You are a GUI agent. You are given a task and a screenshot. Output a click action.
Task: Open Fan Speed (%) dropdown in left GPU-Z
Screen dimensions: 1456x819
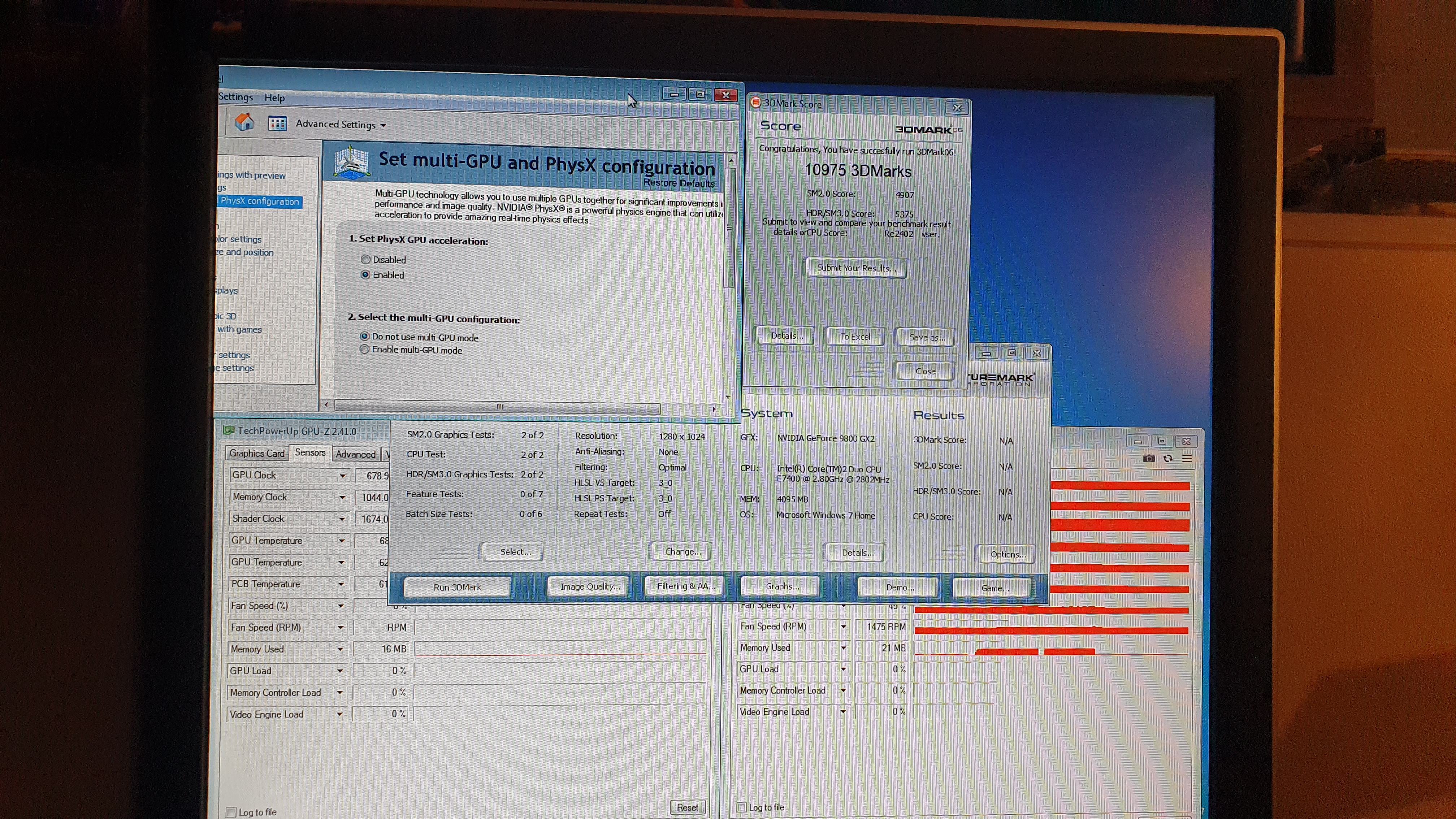click(341, 606)
